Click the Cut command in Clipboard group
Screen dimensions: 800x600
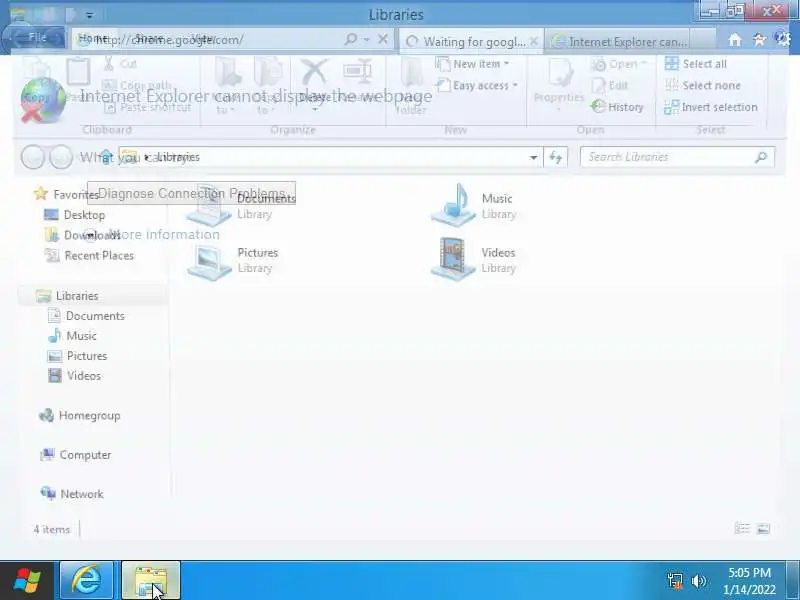[121, 64]
